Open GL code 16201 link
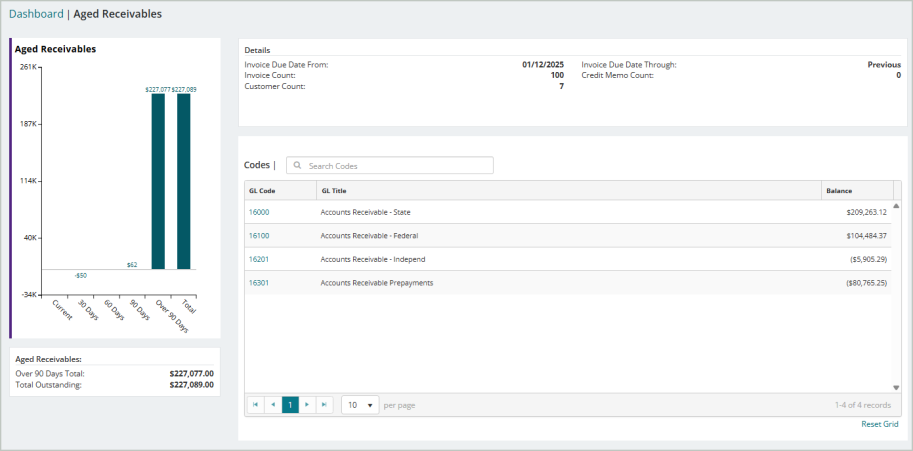This screenshot has height=451, width=913. pos(259,259)
